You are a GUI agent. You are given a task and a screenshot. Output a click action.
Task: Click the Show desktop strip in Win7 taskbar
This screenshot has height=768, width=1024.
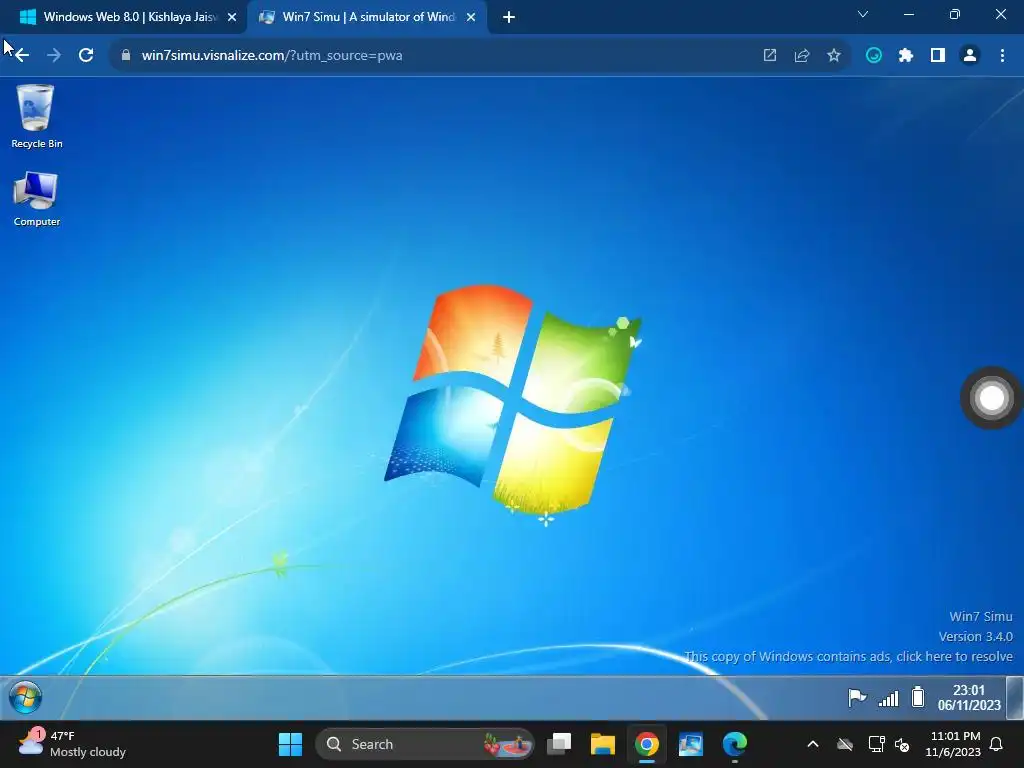1014,697
